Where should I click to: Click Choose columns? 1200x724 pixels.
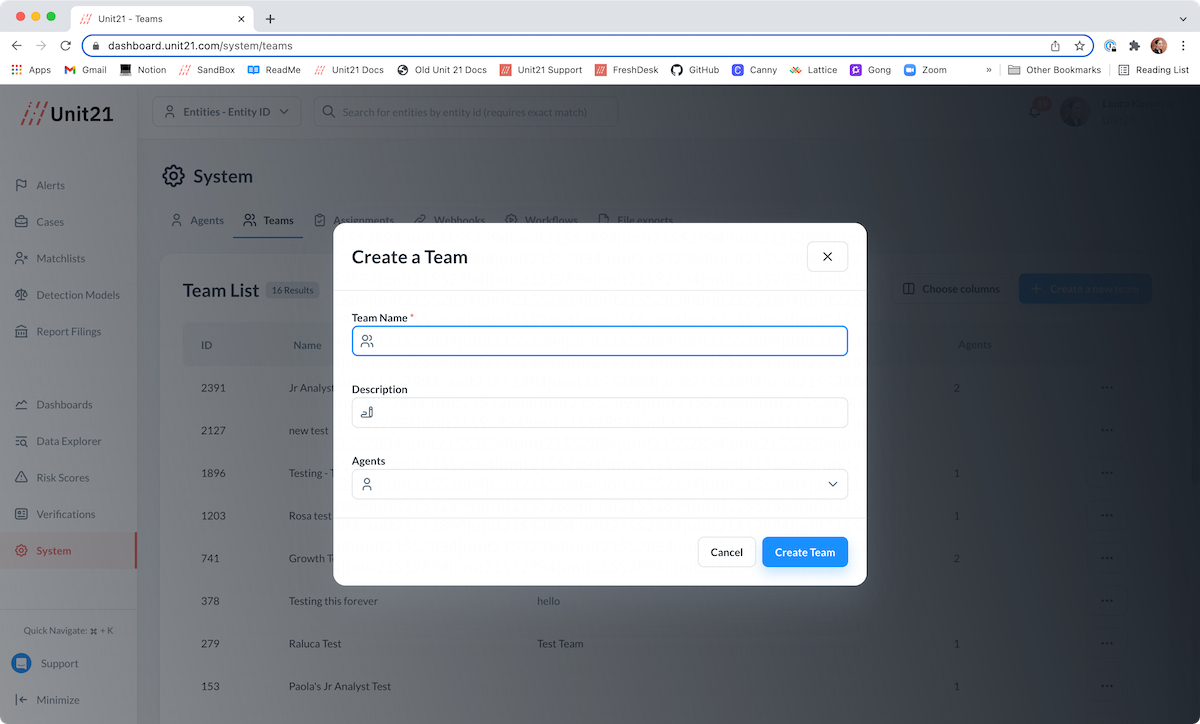pos(950,289)
